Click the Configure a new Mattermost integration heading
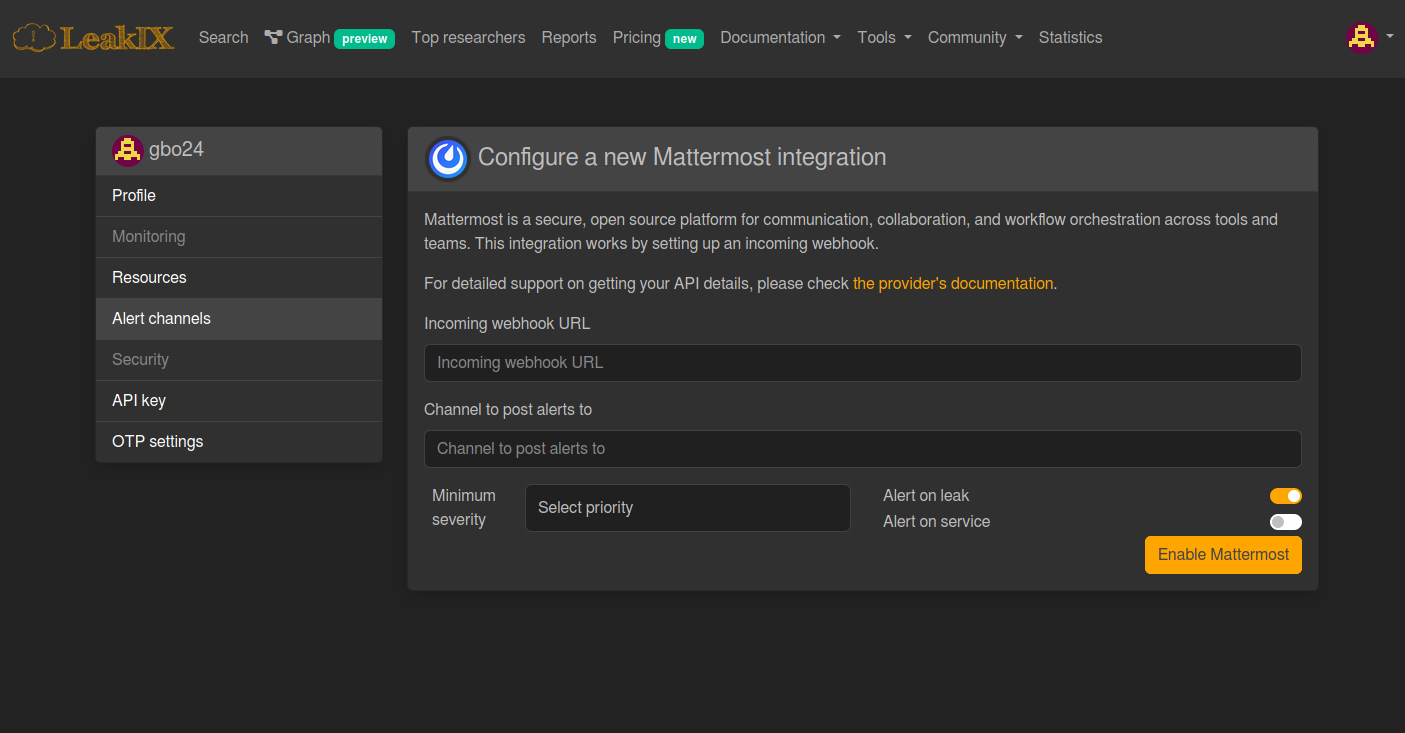 pyautogui.click(x=682, y=158)
